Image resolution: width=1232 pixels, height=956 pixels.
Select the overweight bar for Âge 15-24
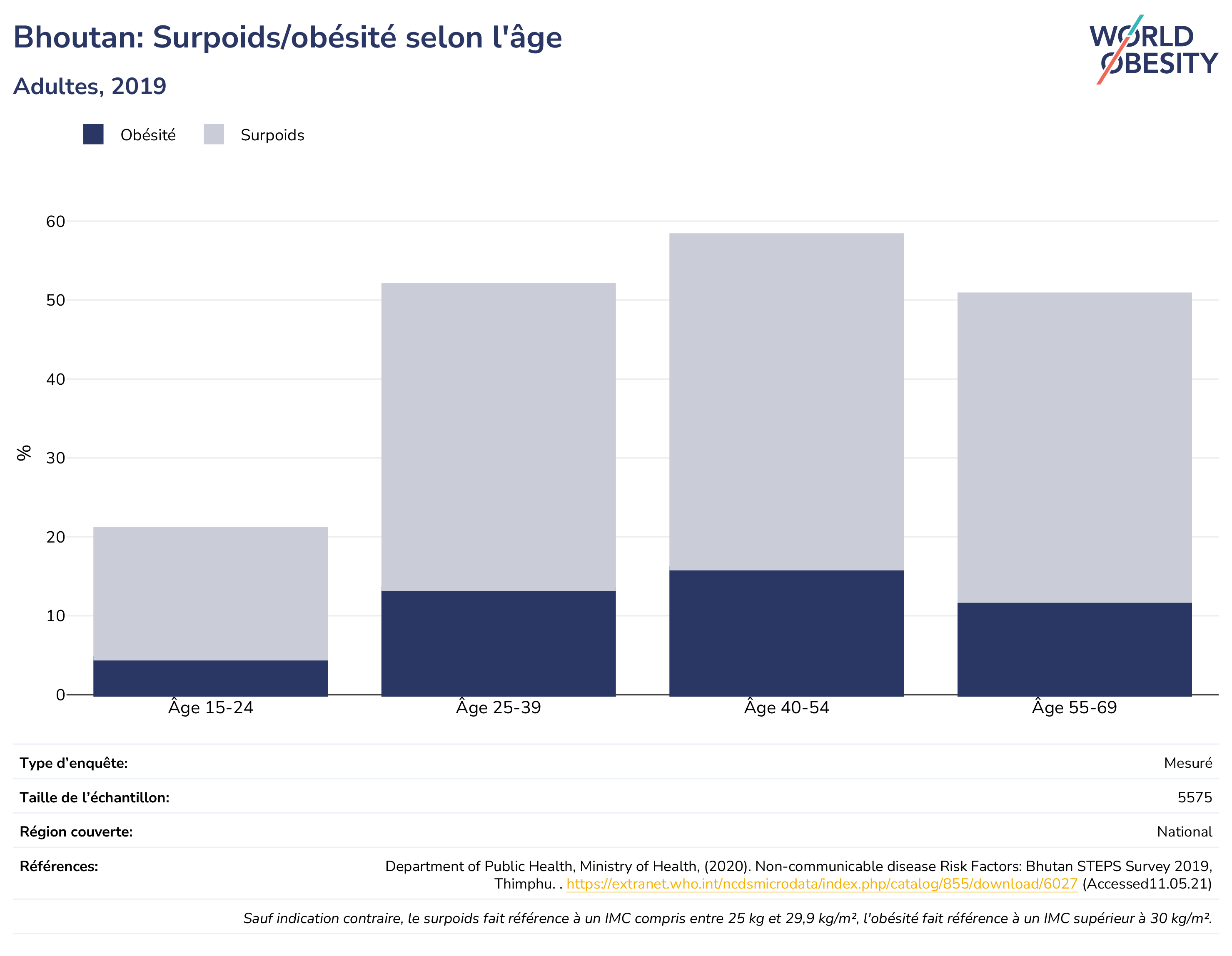click(x=210, y=594)
